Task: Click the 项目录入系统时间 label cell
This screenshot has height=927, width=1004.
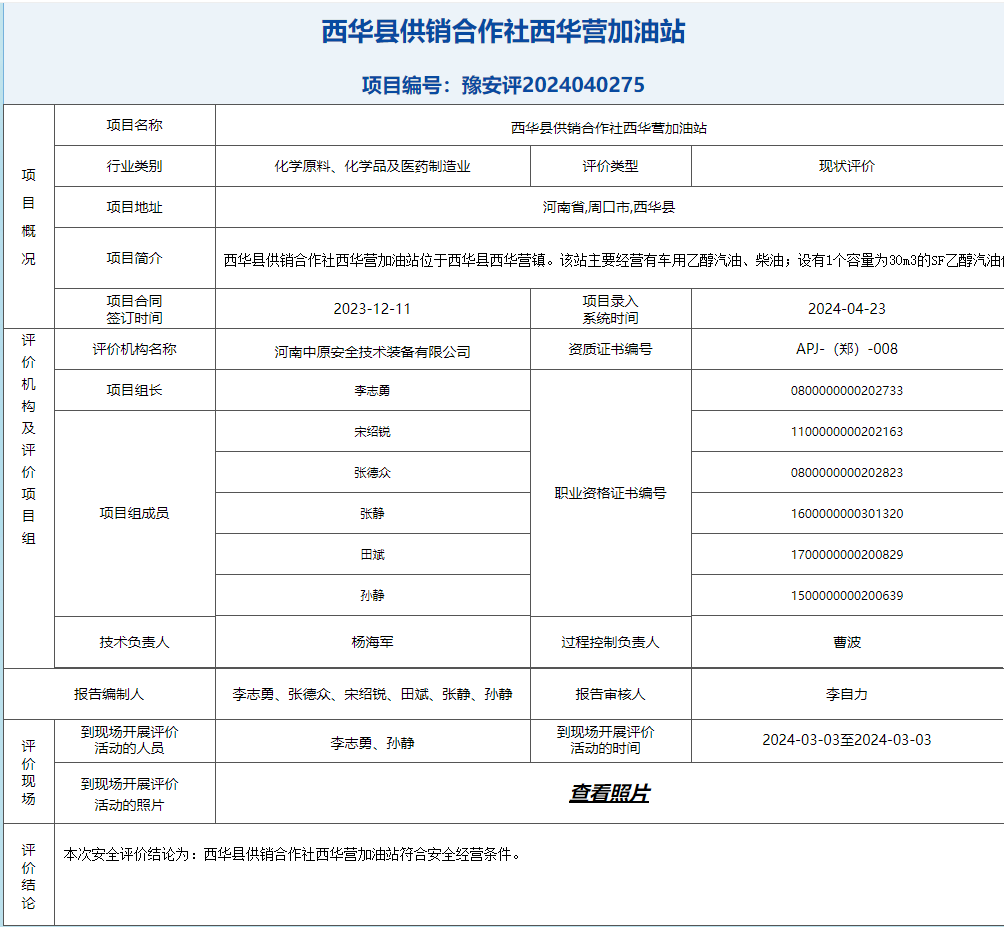Action: [611, 309]
